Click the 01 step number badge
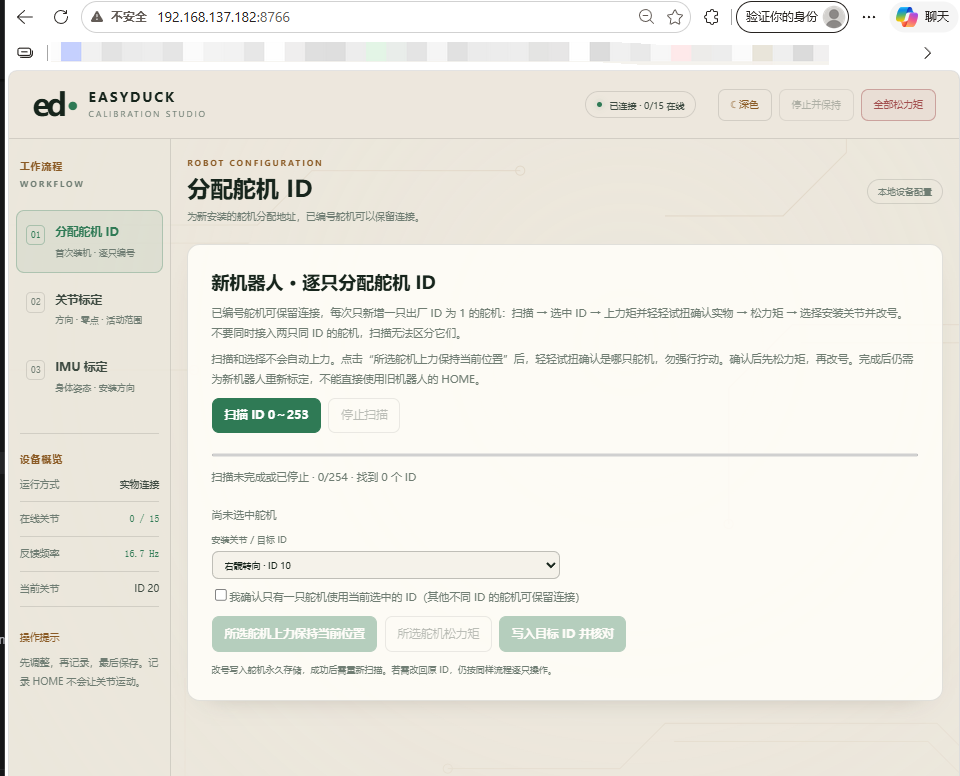The width and height of the screenshot is (960, 776). point(36,235)
